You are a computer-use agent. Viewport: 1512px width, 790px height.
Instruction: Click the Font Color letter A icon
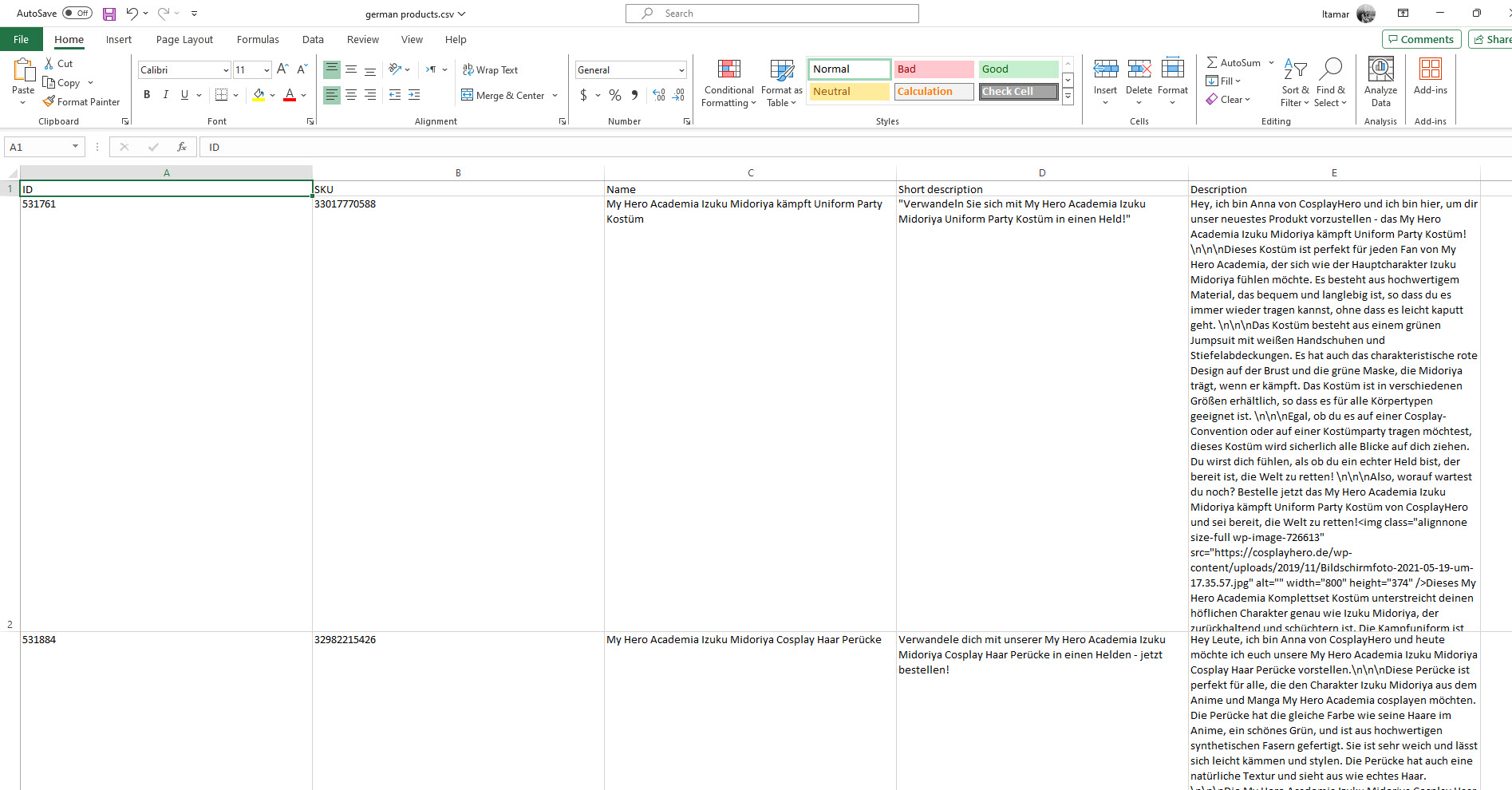(x=290, y=95)
